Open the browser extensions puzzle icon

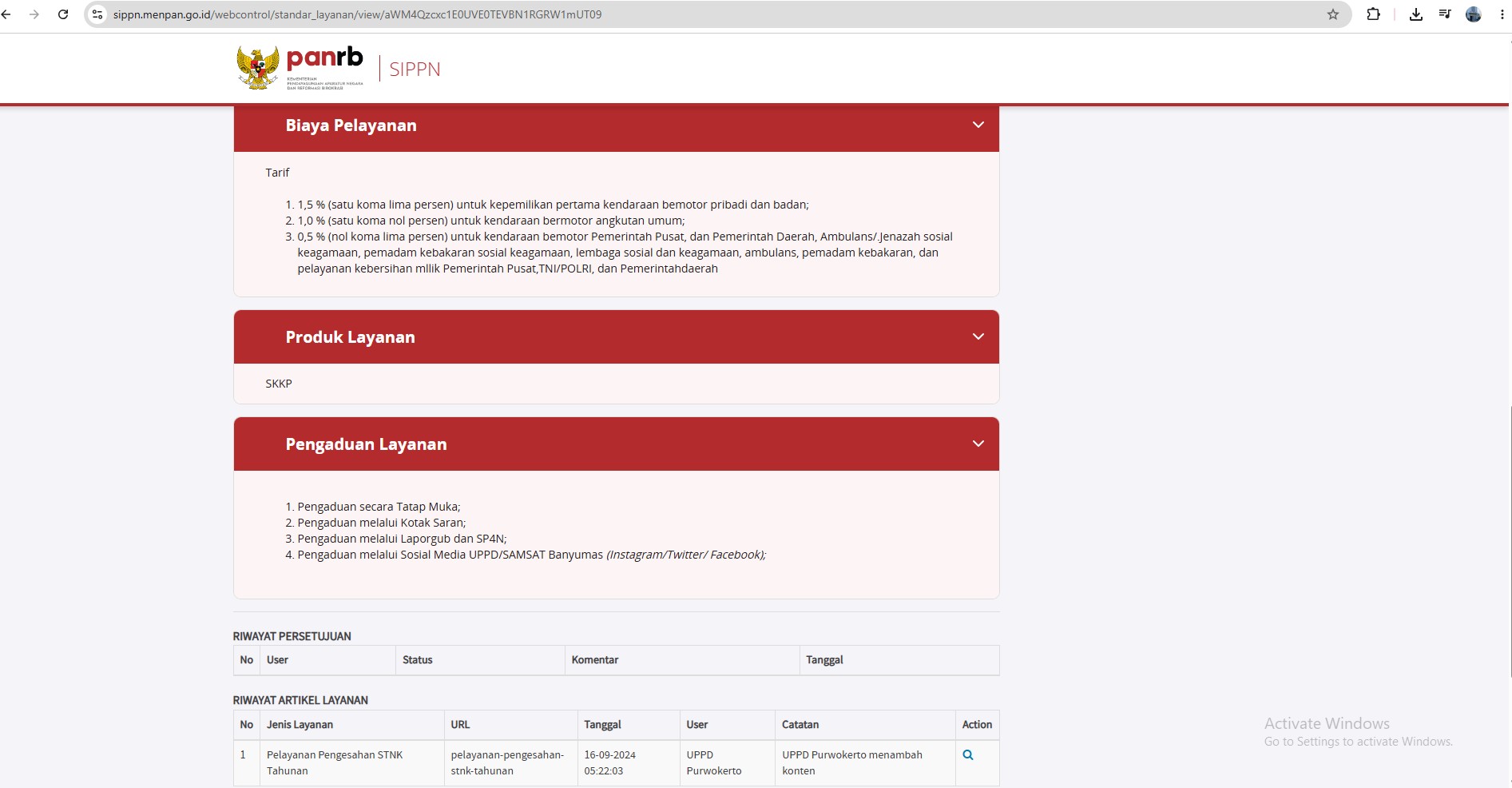[1374, 14]
